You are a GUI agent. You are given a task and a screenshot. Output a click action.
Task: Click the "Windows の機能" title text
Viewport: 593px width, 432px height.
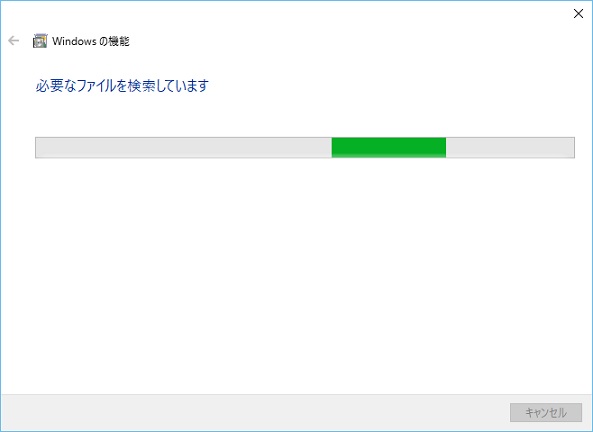tap(91, 41)
